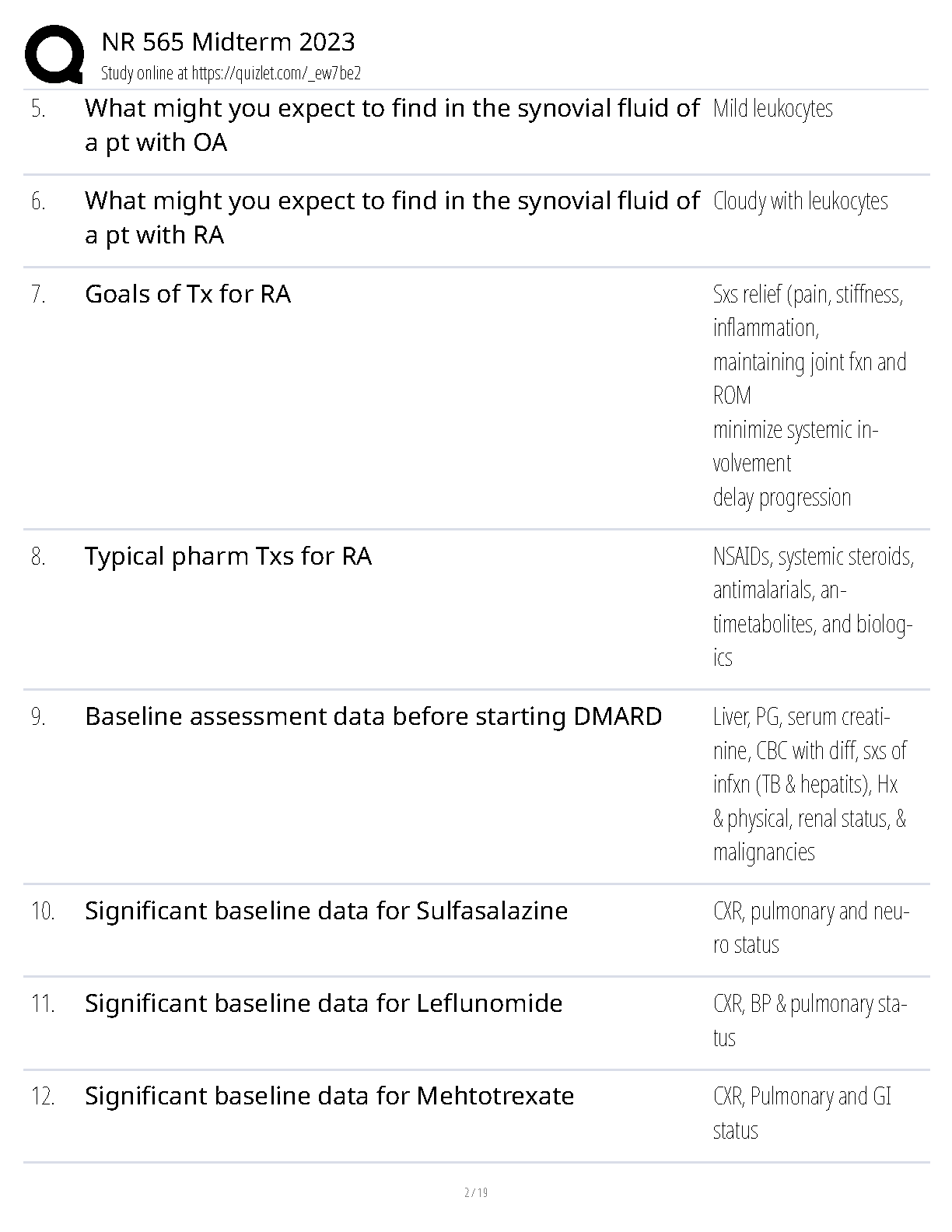Click 'Typical pharm Txs for RA' term
The image size is (952, 1232).
[x=228, y=556]
